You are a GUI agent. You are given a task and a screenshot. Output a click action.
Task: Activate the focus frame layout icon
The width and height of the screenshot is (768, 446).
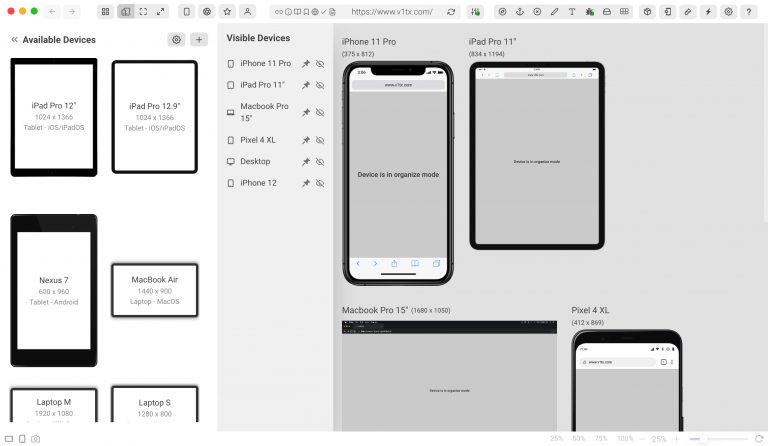[143, 12]
